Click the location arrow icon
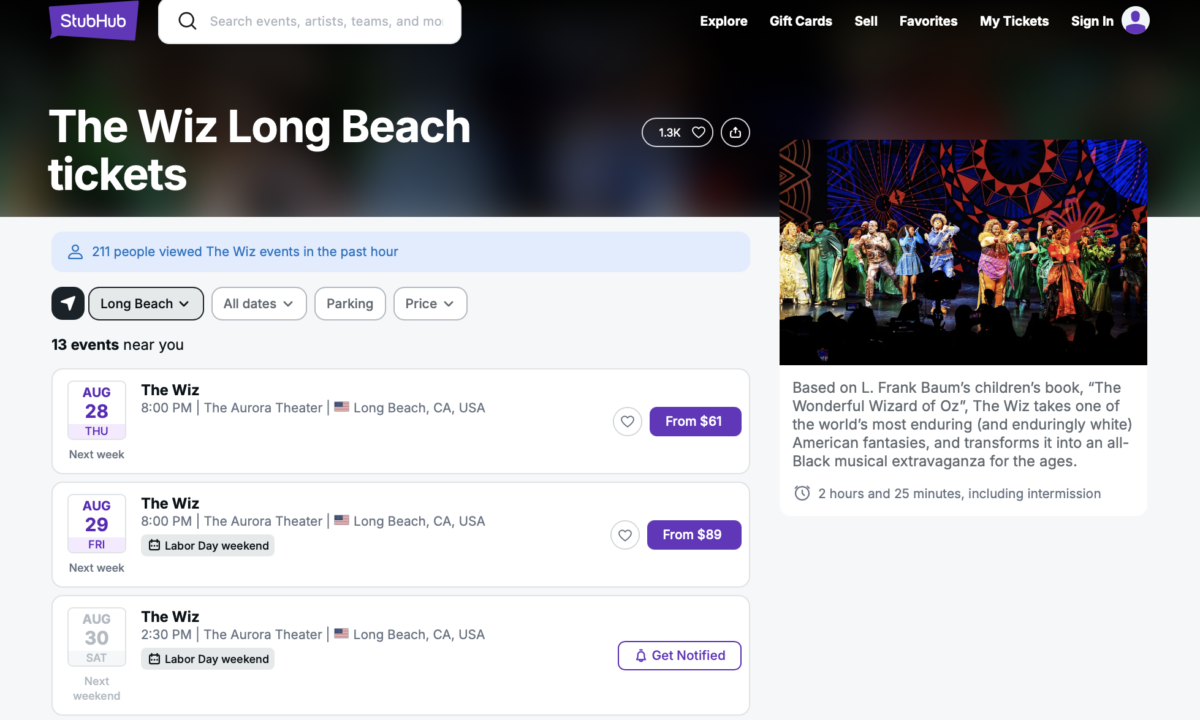The image size is (1200, 720). click(68, 304)
